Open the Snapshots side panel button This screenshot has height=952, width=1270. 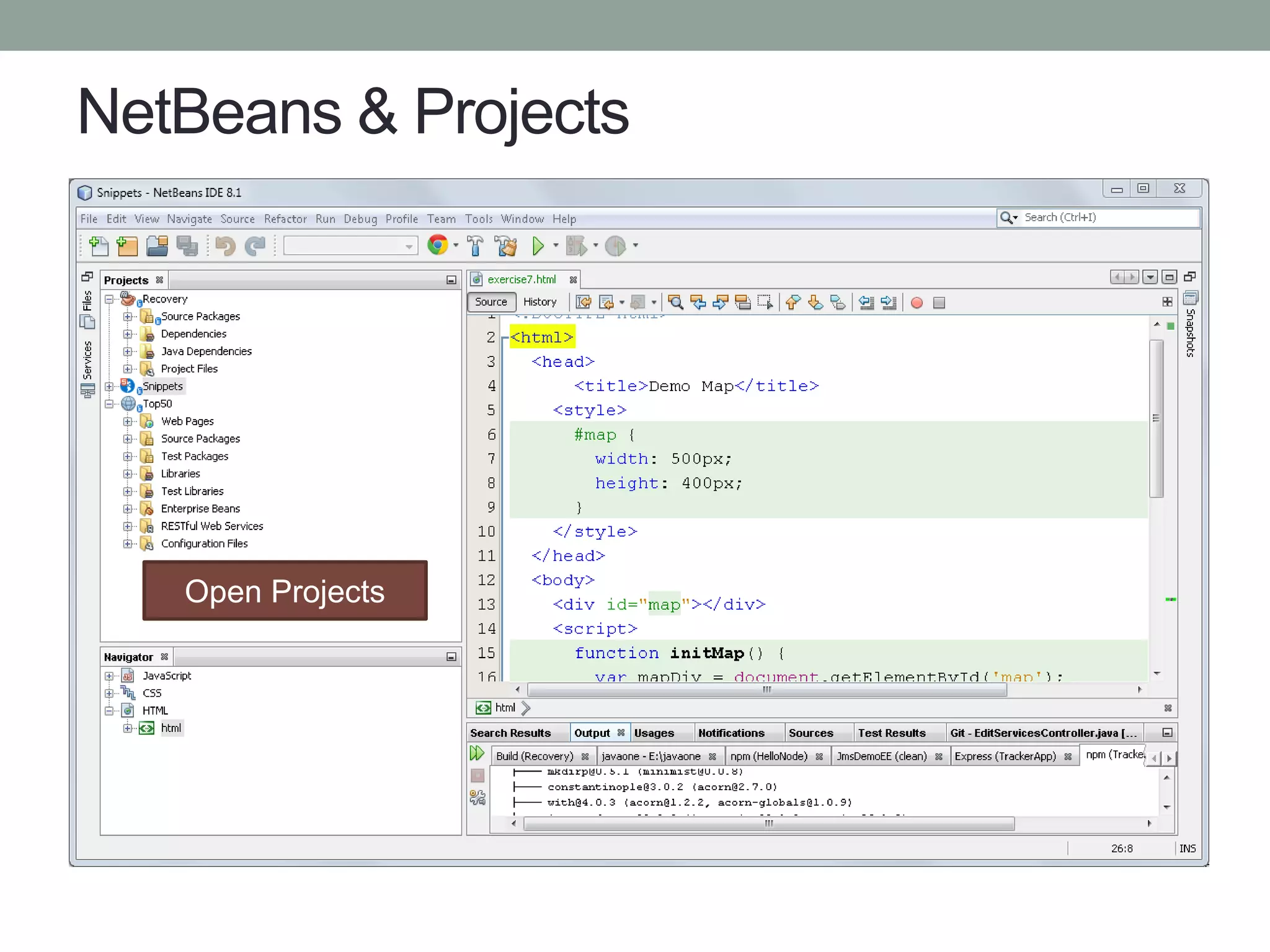coord(1190,325)
